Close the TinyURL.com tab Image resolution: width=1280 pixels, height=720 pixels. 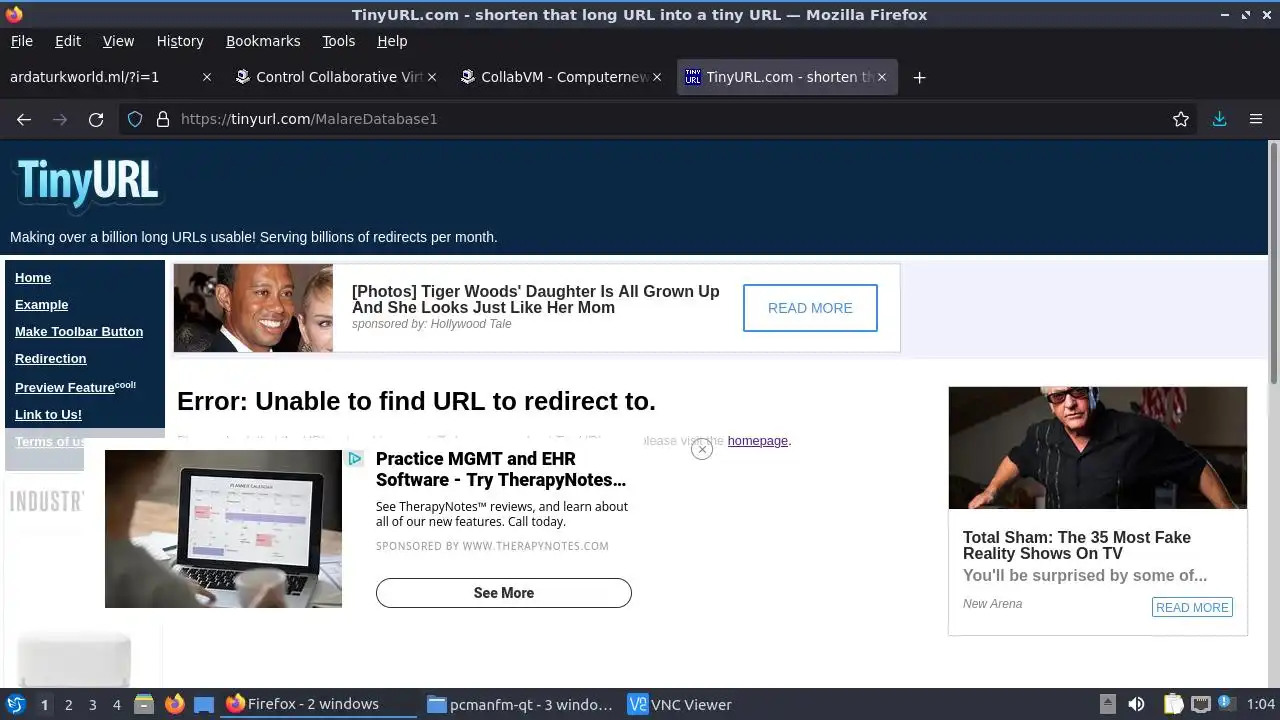pos(881,77)
